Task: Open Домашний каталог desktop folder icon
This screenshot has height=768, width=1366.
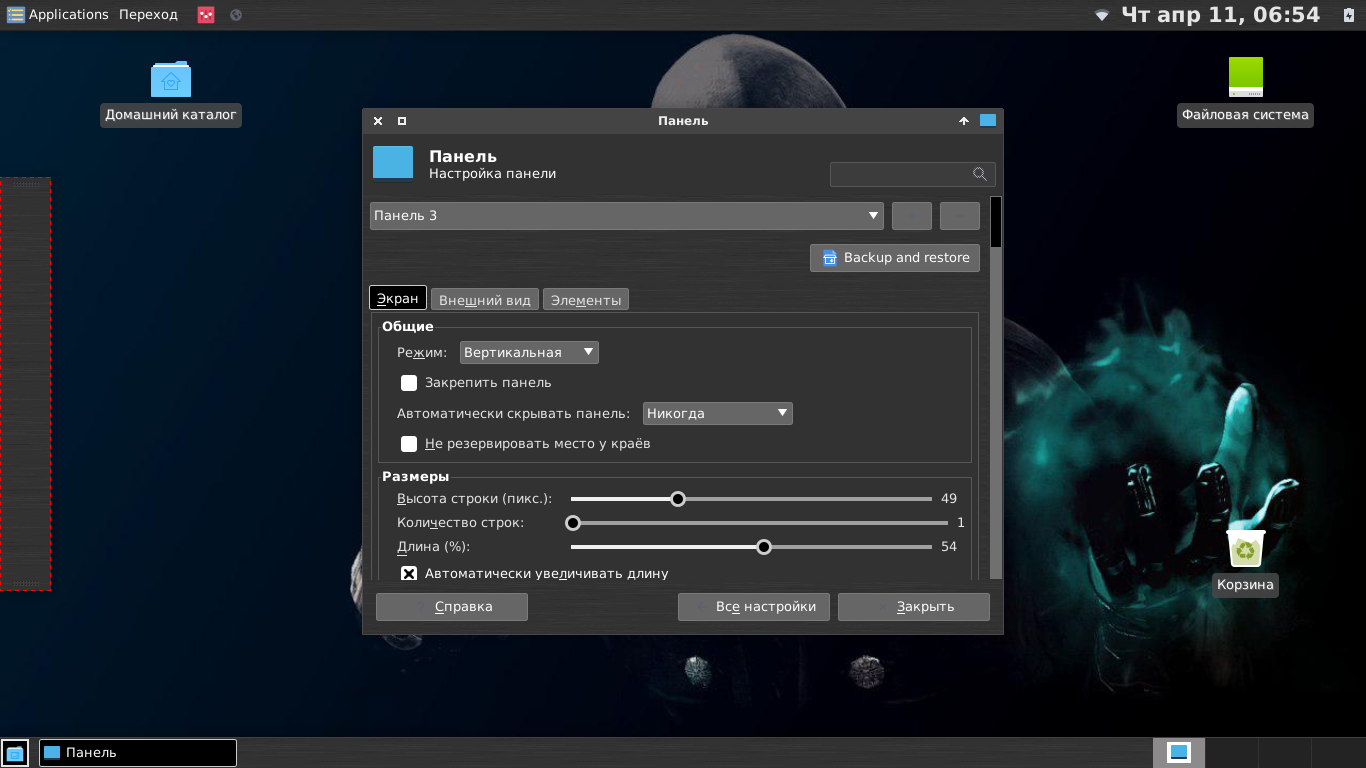Action: [171, 80]
